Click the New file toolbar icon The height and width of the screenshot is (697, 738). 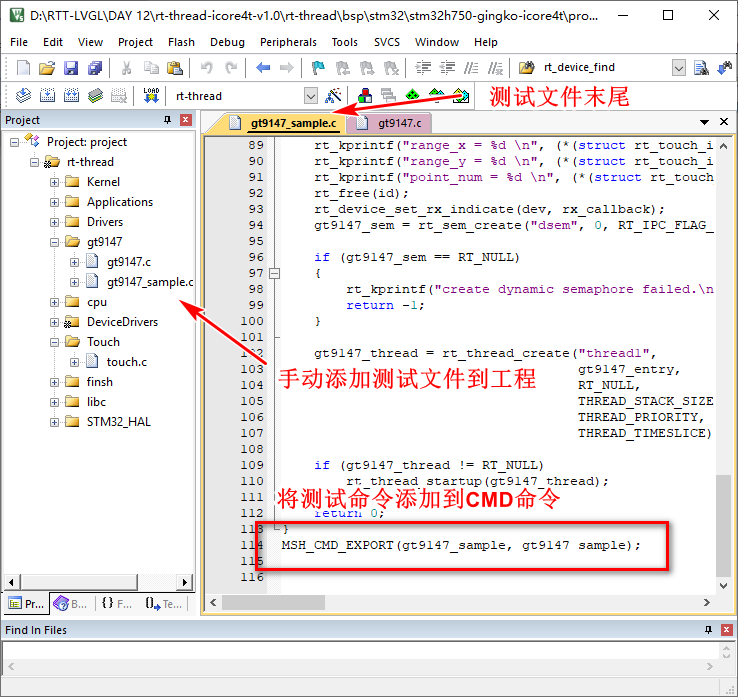pos(23,68)
